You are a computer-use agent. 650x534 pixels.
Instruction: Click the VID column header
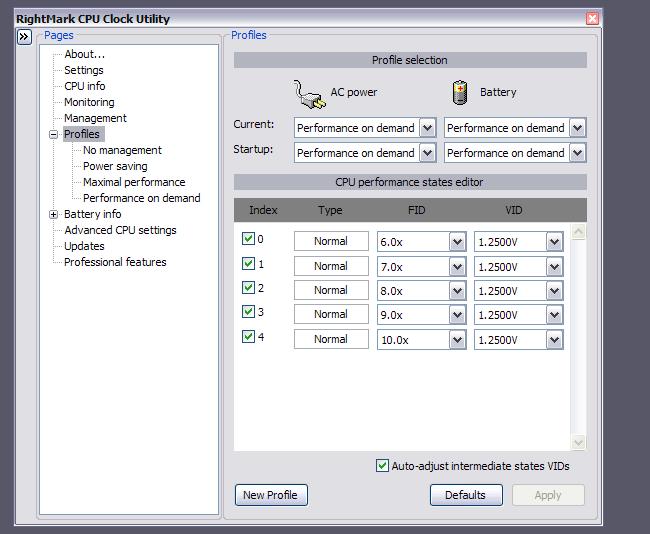pyautogui.click(x=514, y=210)
